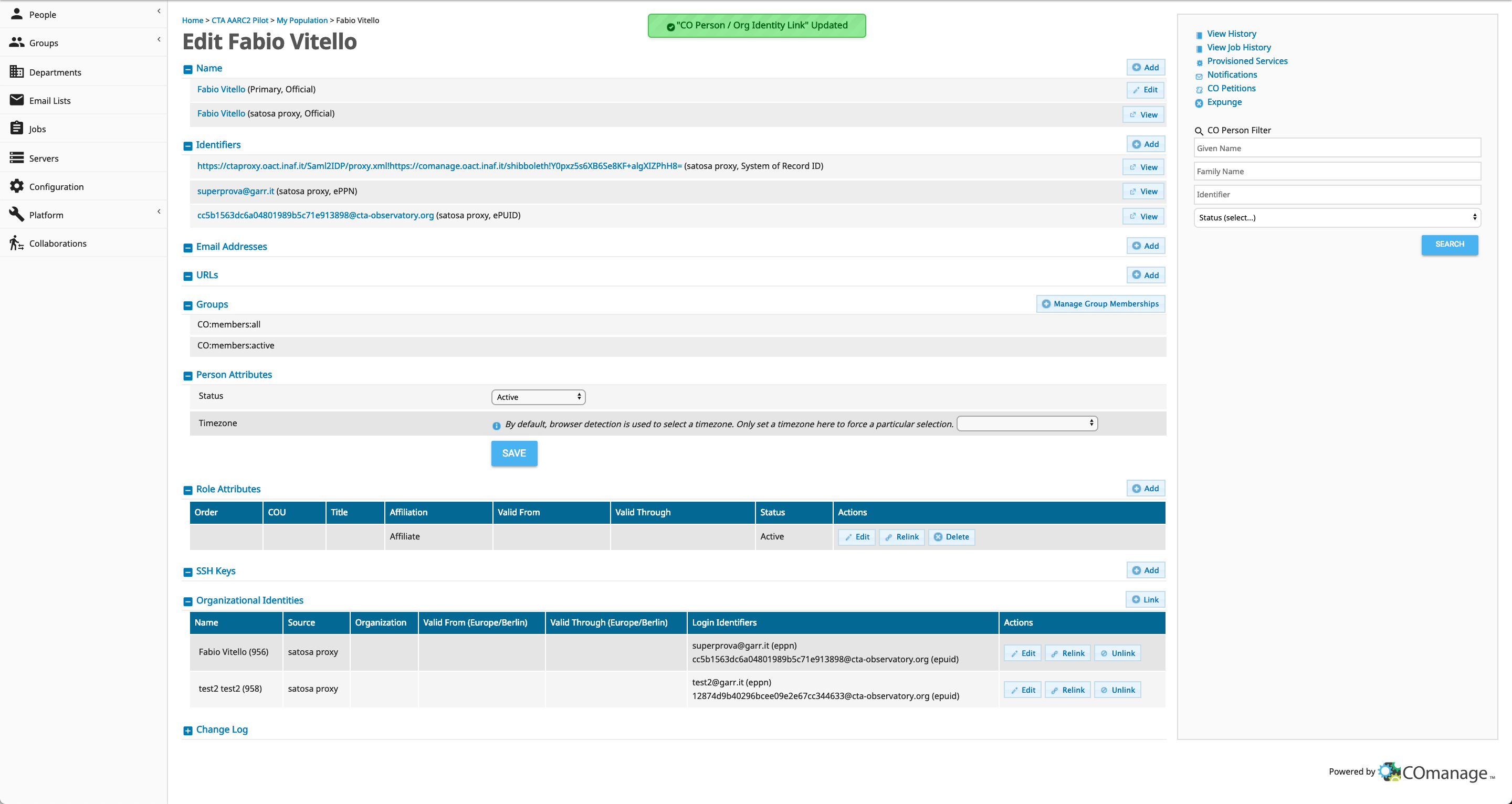Click the Home breadcrumb link

193,20
